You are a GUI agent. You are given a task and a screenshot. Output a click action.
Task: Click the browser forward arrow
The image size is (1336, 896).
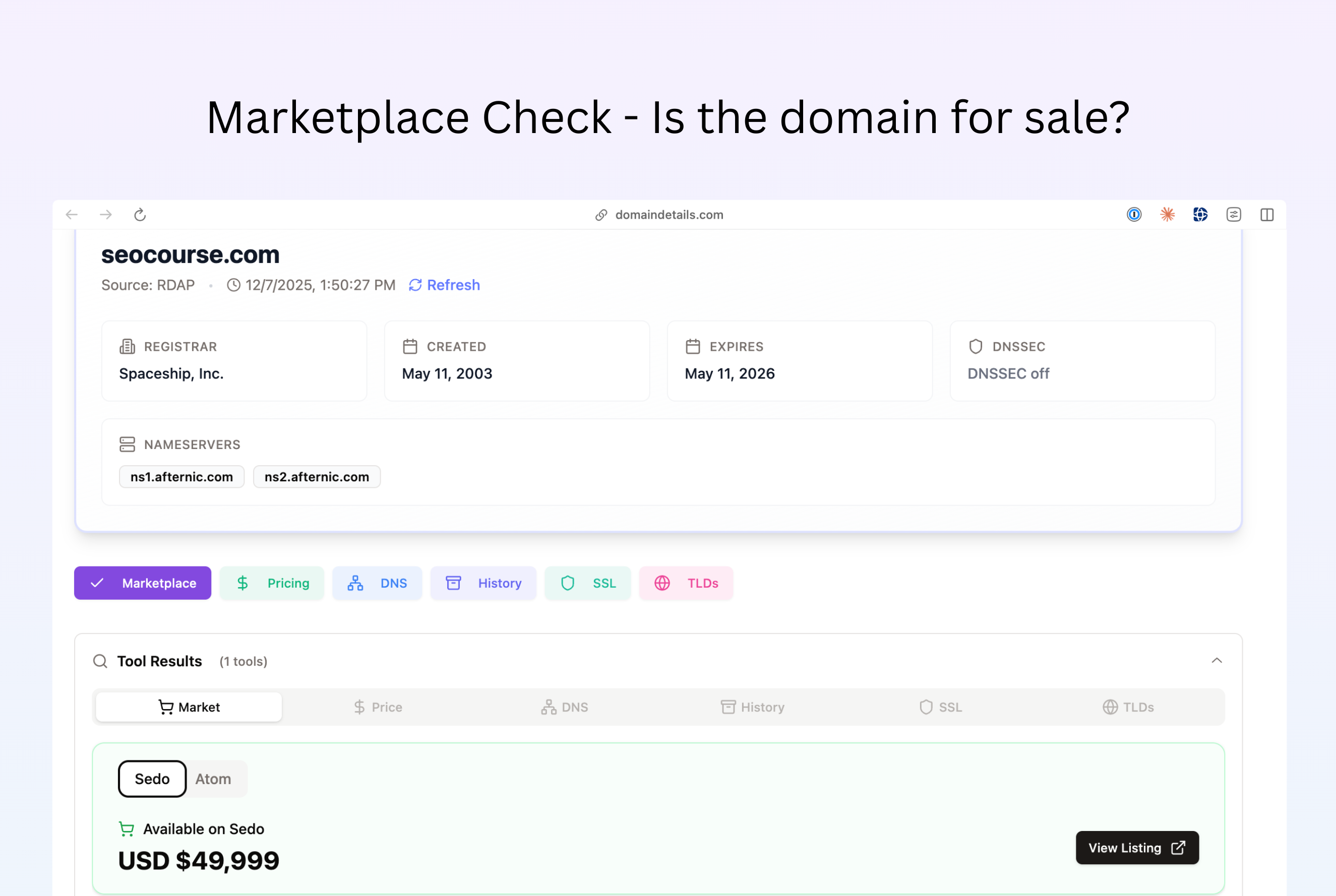pyautogui.click(x=106, y=215)
